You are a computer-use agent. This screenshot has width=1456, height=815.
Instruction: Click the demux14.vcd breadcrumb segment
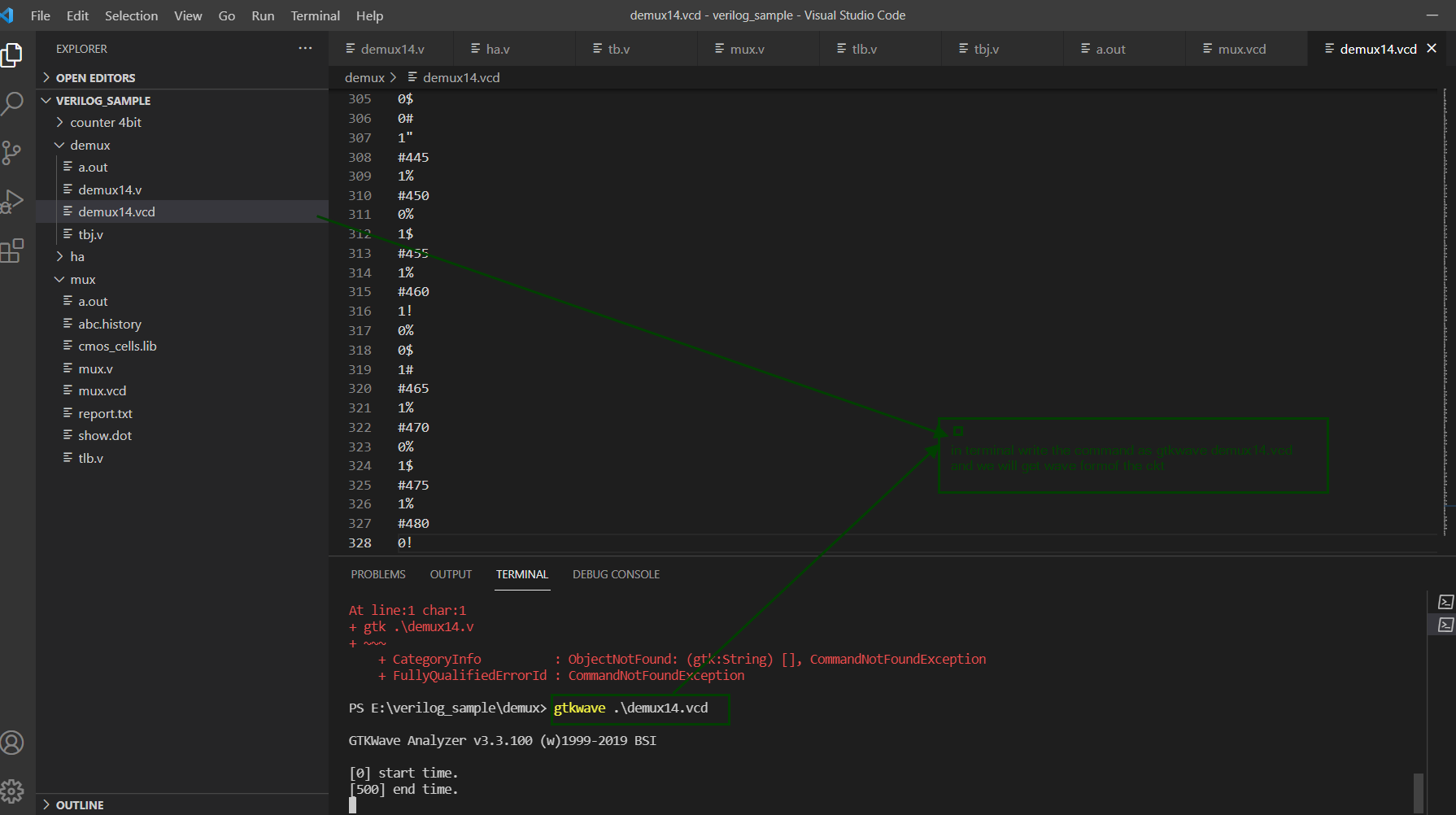pos(461,77)
